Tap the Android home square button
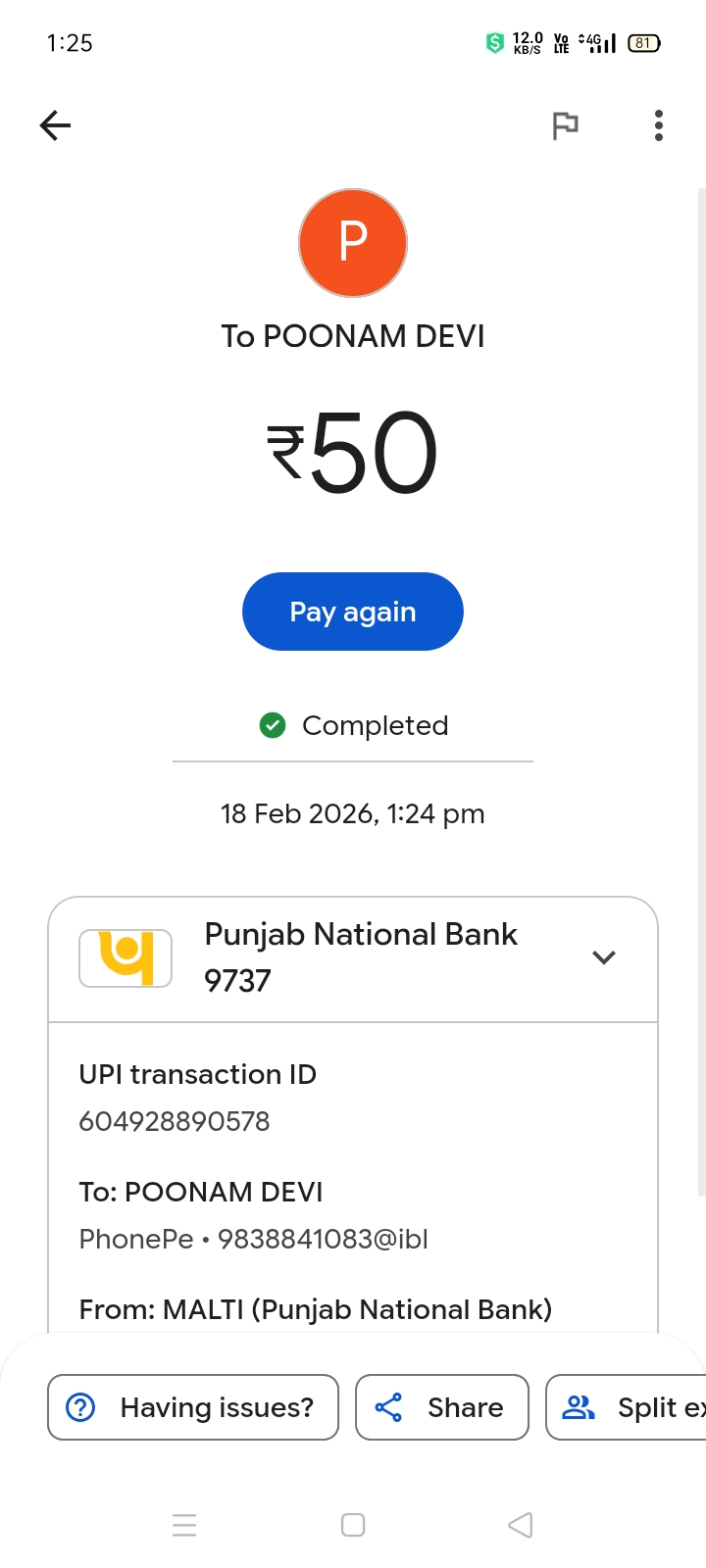The height and width of the screenshot is (1568, 706). click(x=353, y=1525)
